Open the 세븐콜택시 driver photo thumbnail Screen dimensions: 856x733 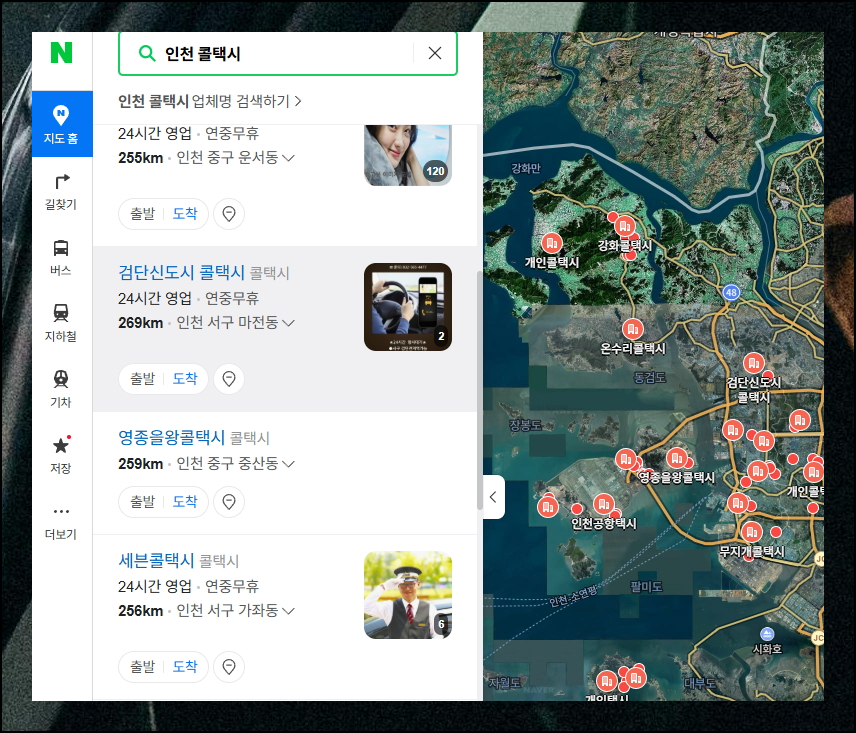tap(408, 595)
